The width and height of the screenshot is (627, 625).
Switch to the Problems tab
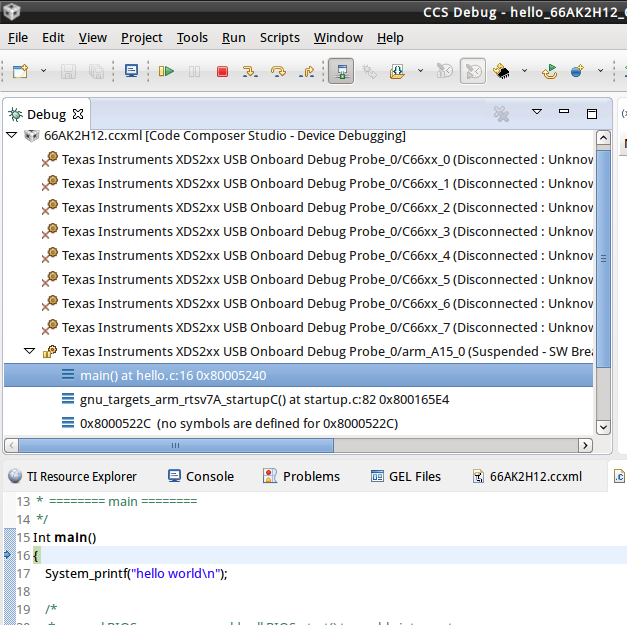302,476
